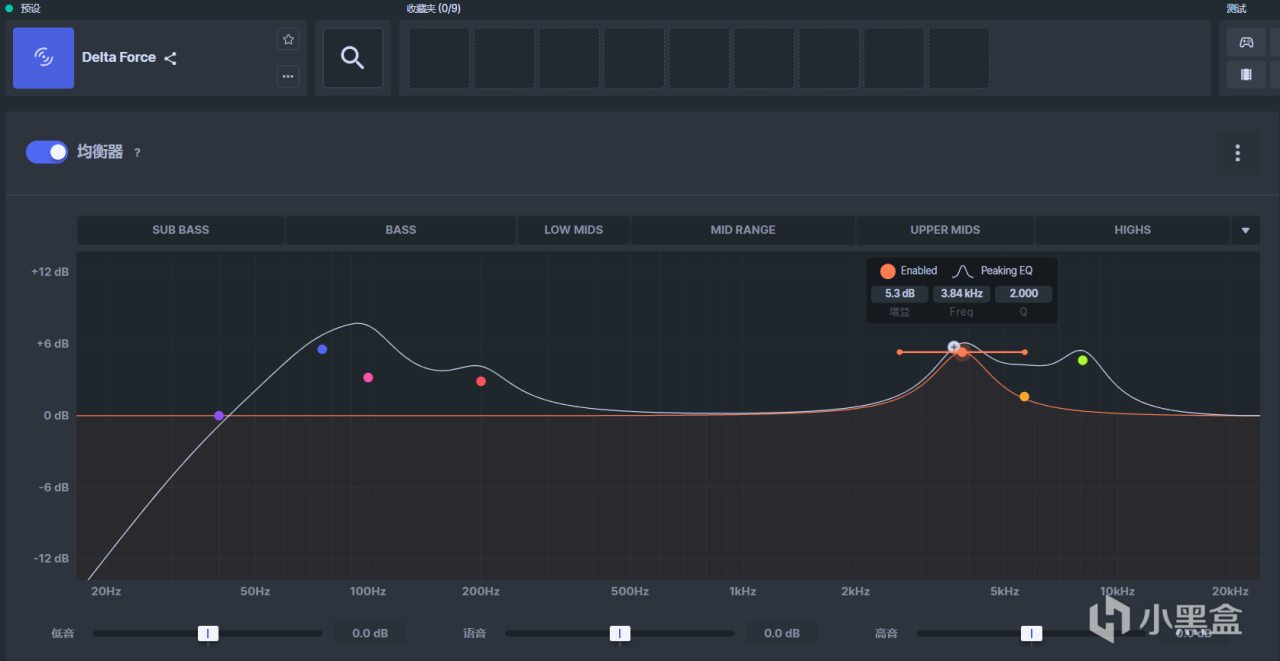1280x661 pixels.
Task: Select the yellow EQ point near 5.5kHz
Action: [x=1024, y=397]
